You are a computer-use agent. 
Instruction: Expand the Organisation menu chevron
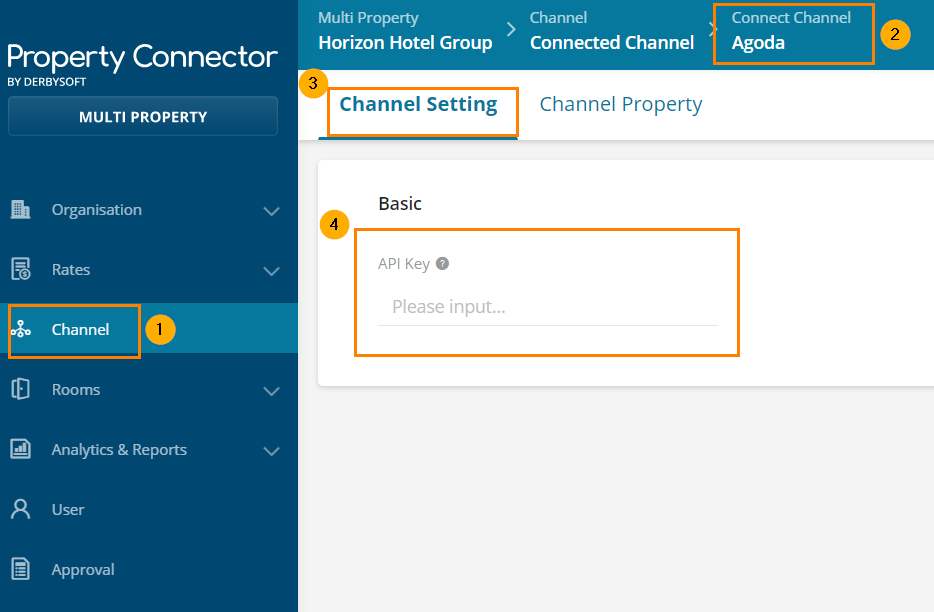click(272, 211)
